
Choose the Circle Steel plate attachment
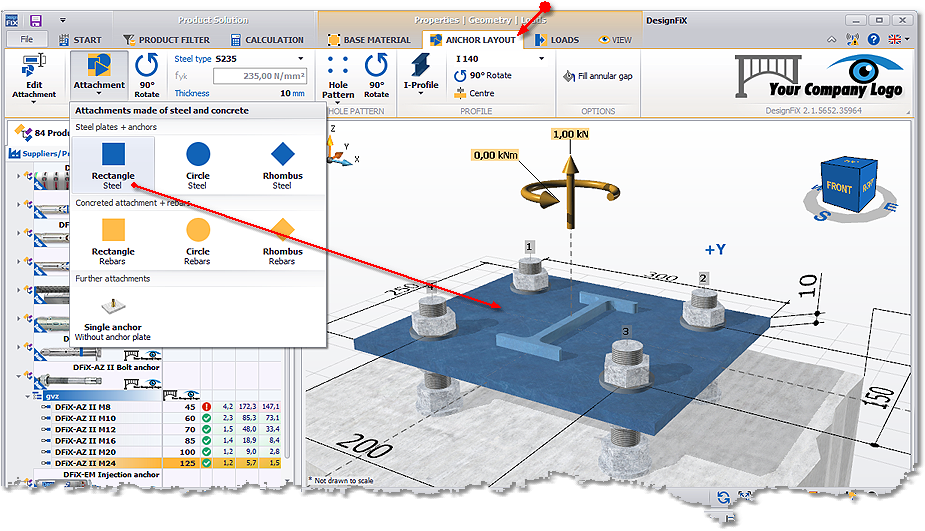(x=198, y=165)
